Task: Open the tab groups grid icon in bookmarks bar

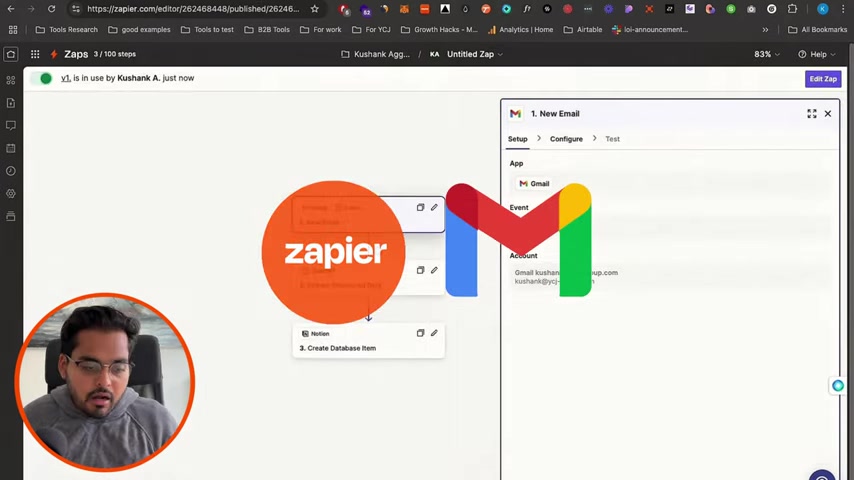Action: tap(13, 29)
